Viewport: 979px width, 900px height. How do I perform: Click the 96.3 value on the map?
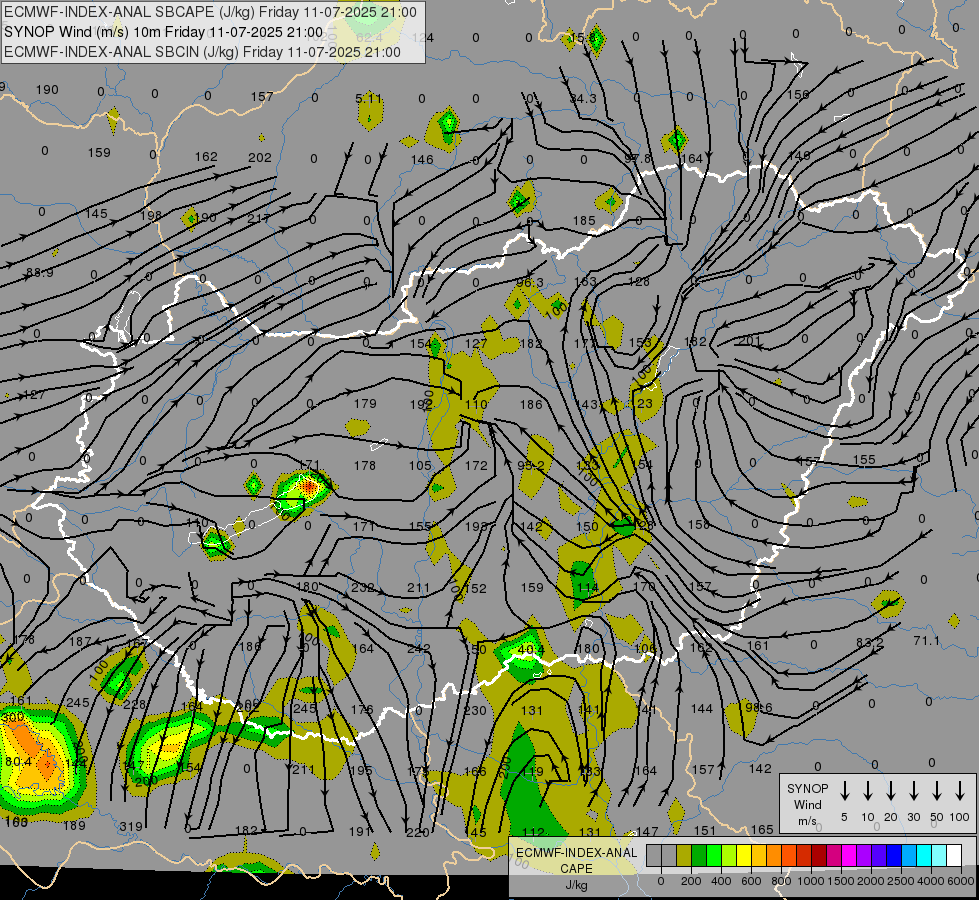[529, 283]
